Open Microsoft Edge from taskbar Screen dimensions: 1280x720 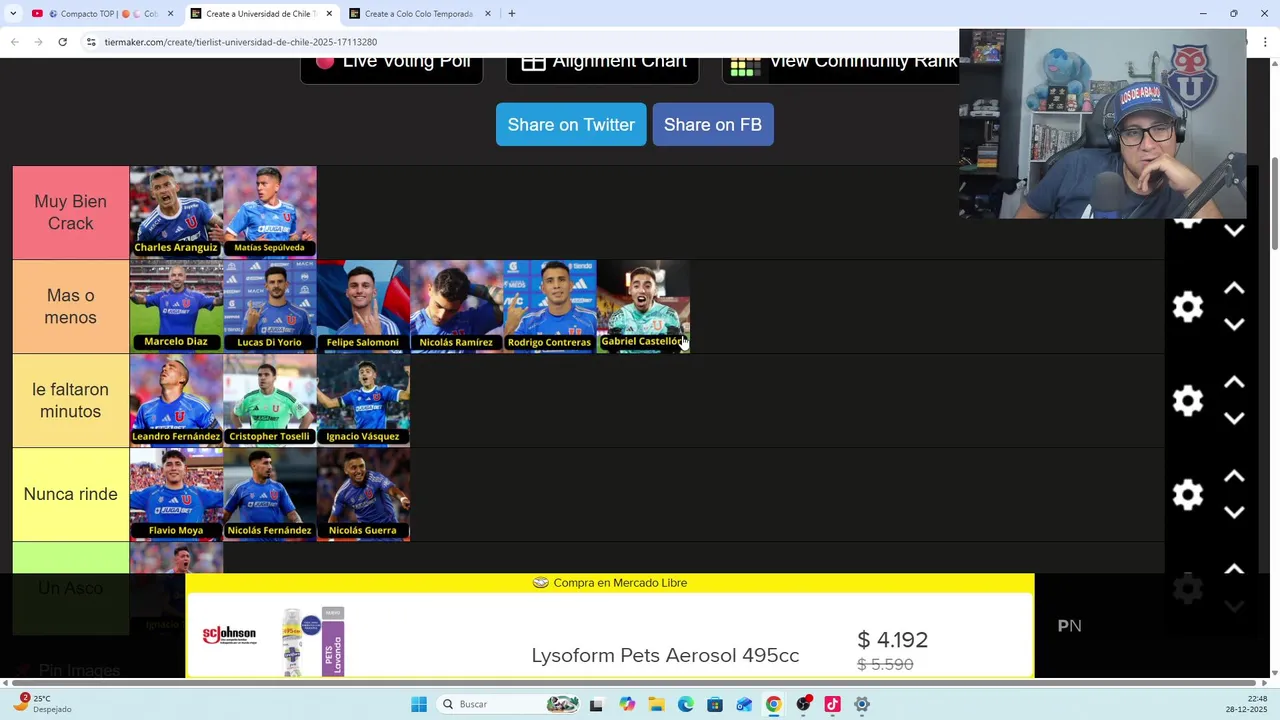tap(686, 704)
